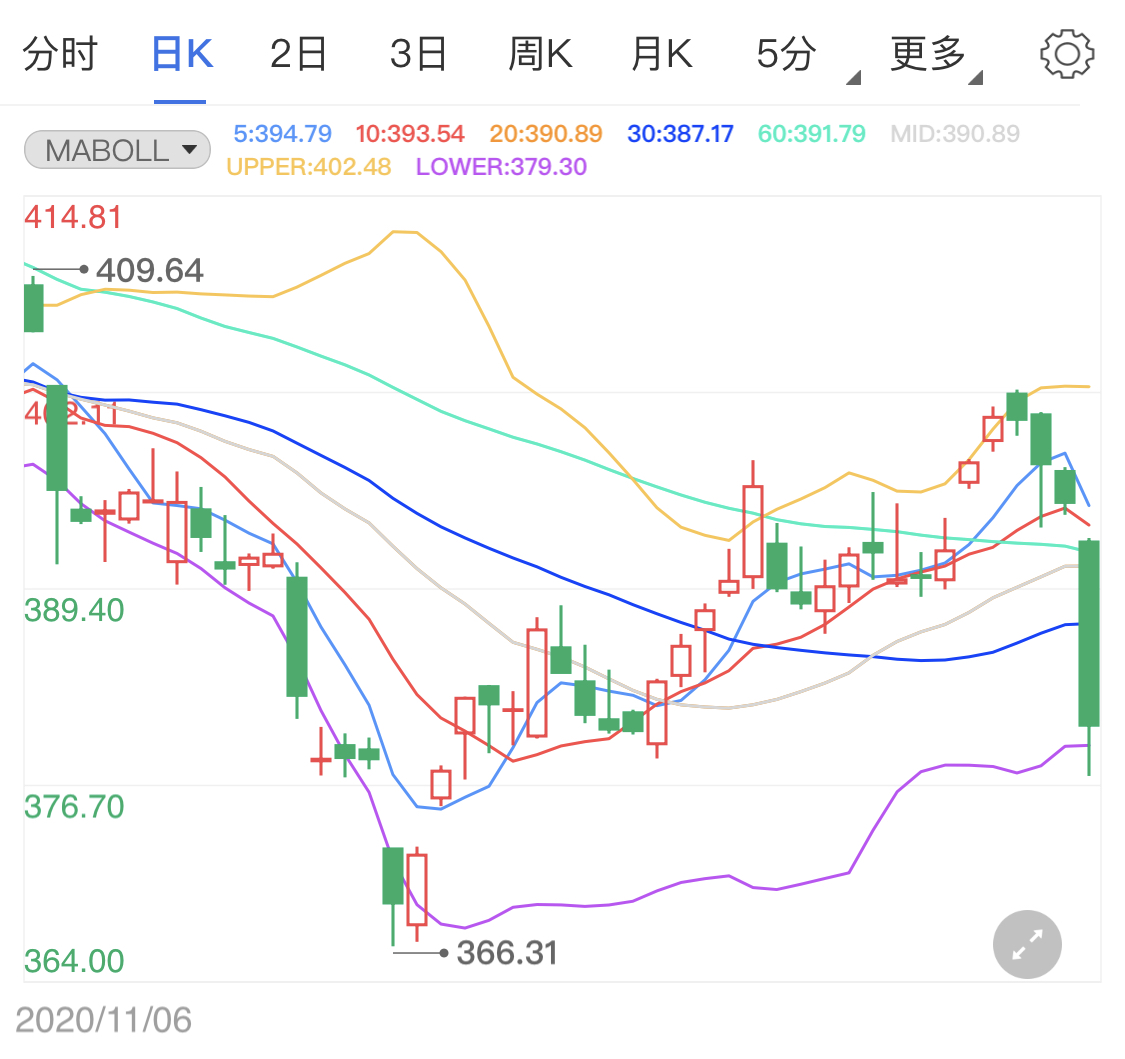Click the 60:391.79 moving average value
This screenshot has width=1125, height=1059.
point(812,133)
